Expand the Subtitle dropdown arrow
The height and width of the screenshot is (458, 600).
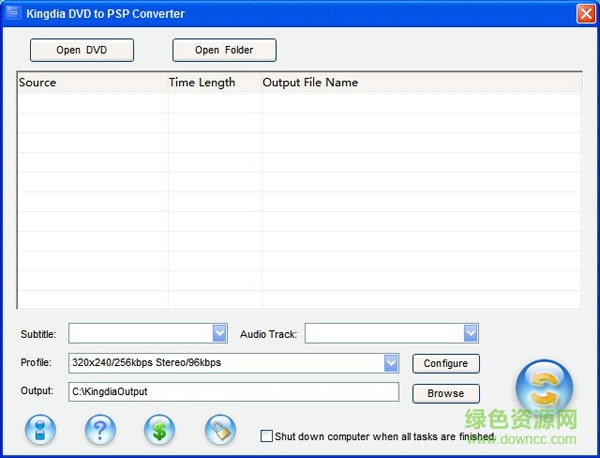tap(220, 333)
